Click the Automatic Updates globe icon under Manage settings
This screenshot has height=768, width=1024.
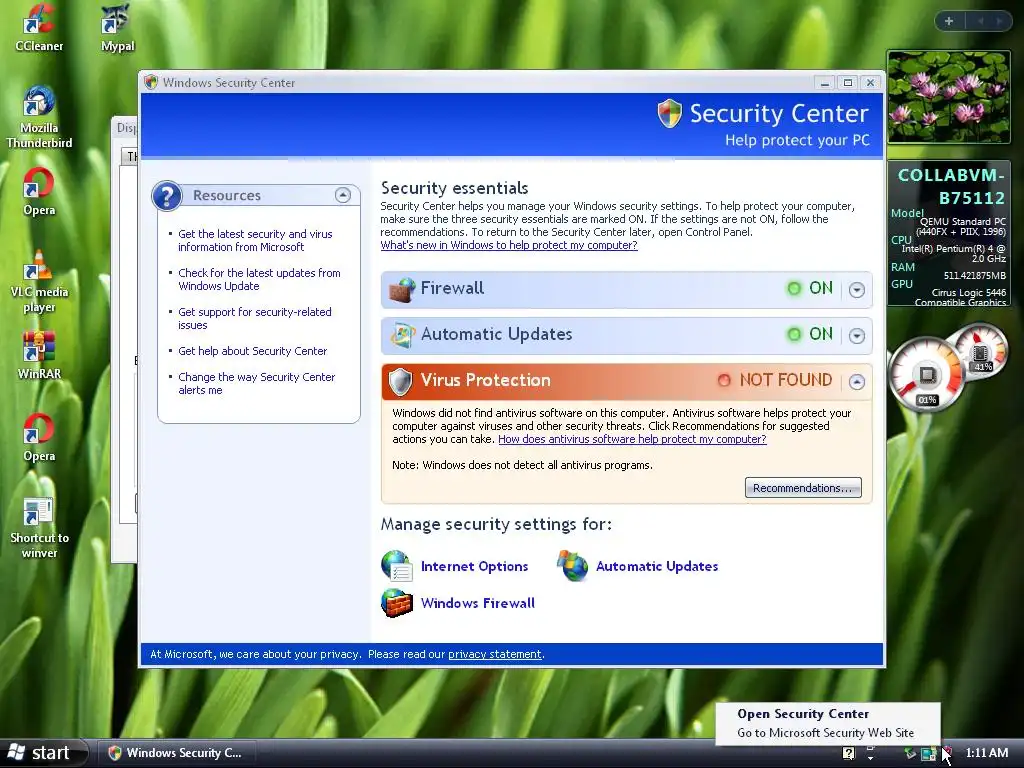[572, 566]
